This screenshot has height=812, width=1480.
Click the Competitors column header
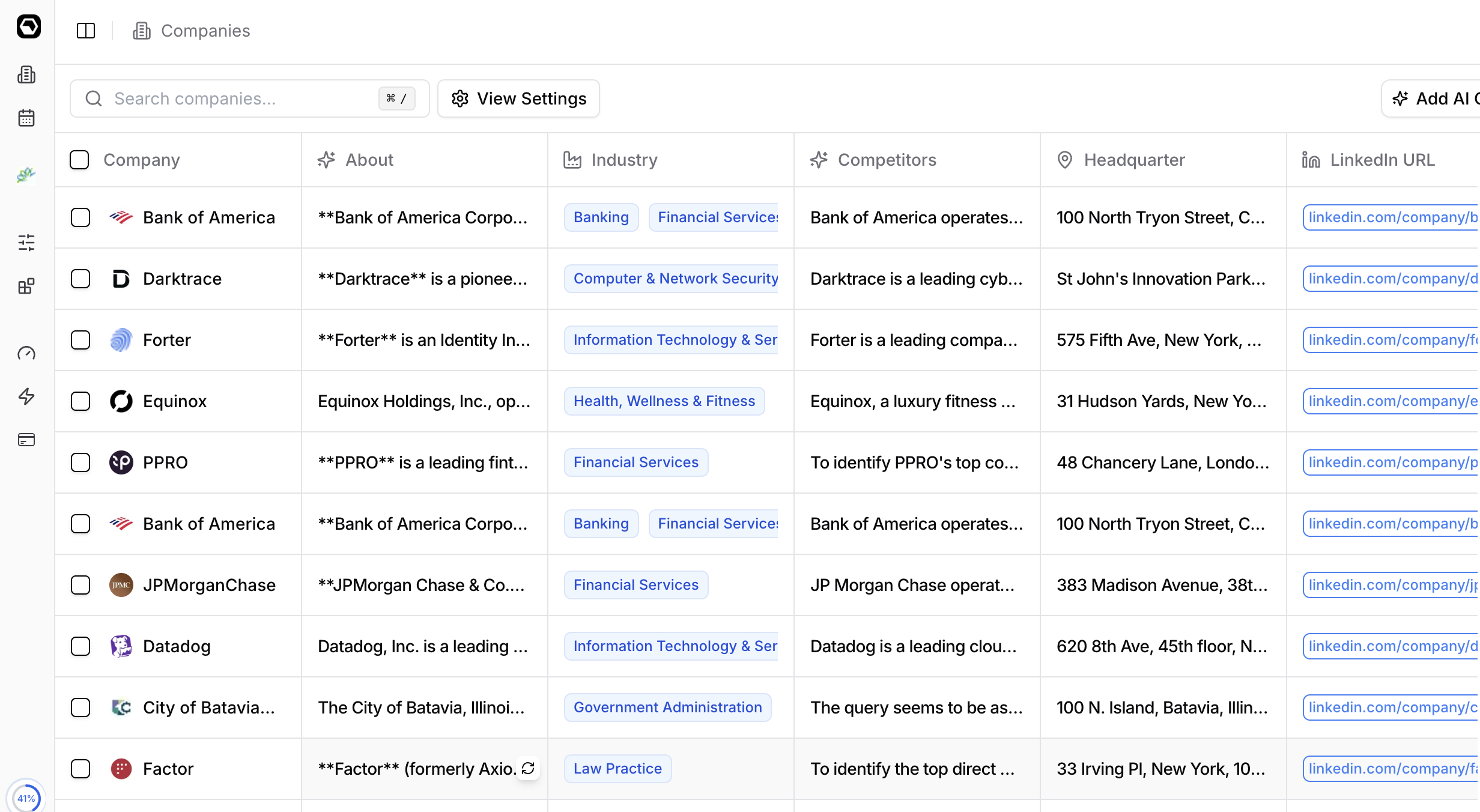click(x=887, y=160)
